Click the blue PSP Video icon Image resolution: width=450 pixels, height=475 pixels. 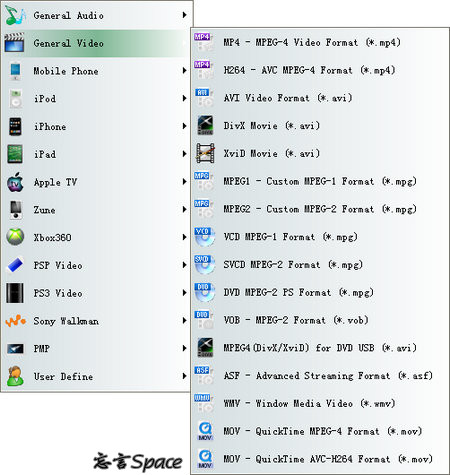(x=15, y=265)
